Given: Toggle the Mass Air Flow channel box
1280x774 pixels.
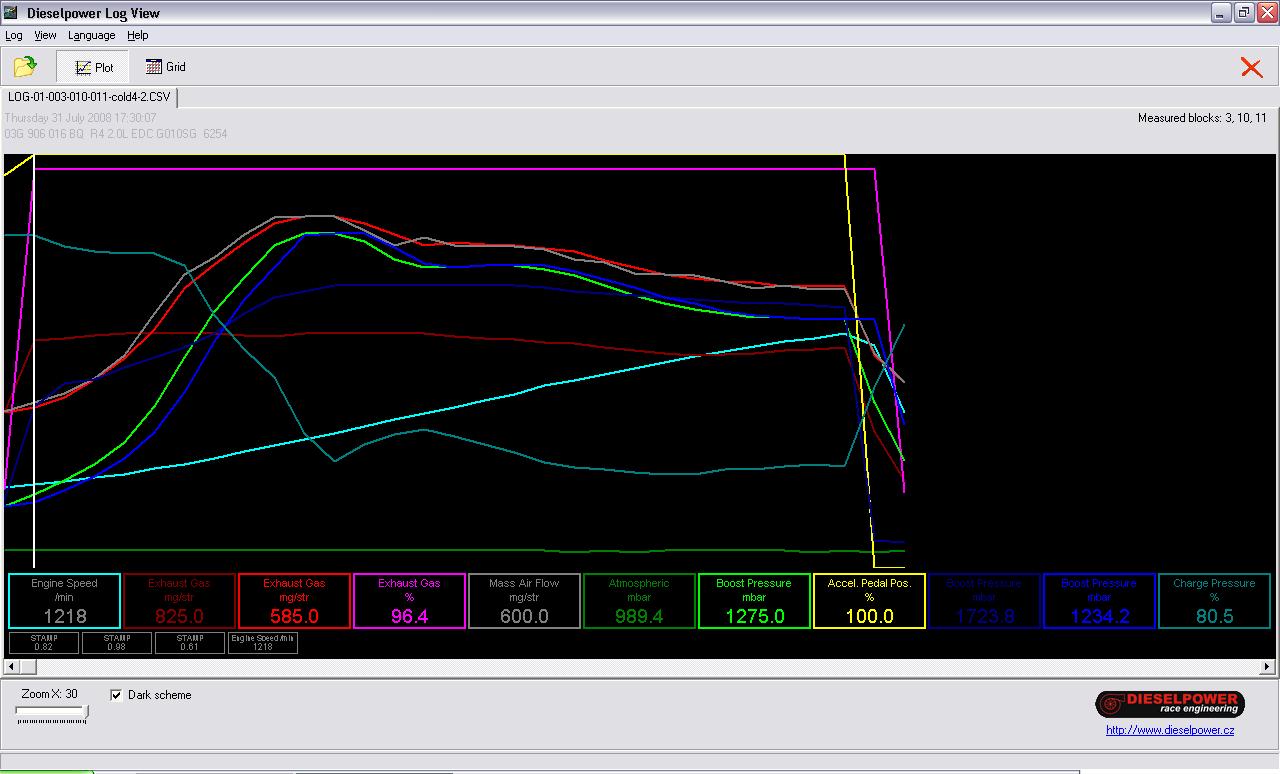Looking at the screenshot, I should point(524,600).
